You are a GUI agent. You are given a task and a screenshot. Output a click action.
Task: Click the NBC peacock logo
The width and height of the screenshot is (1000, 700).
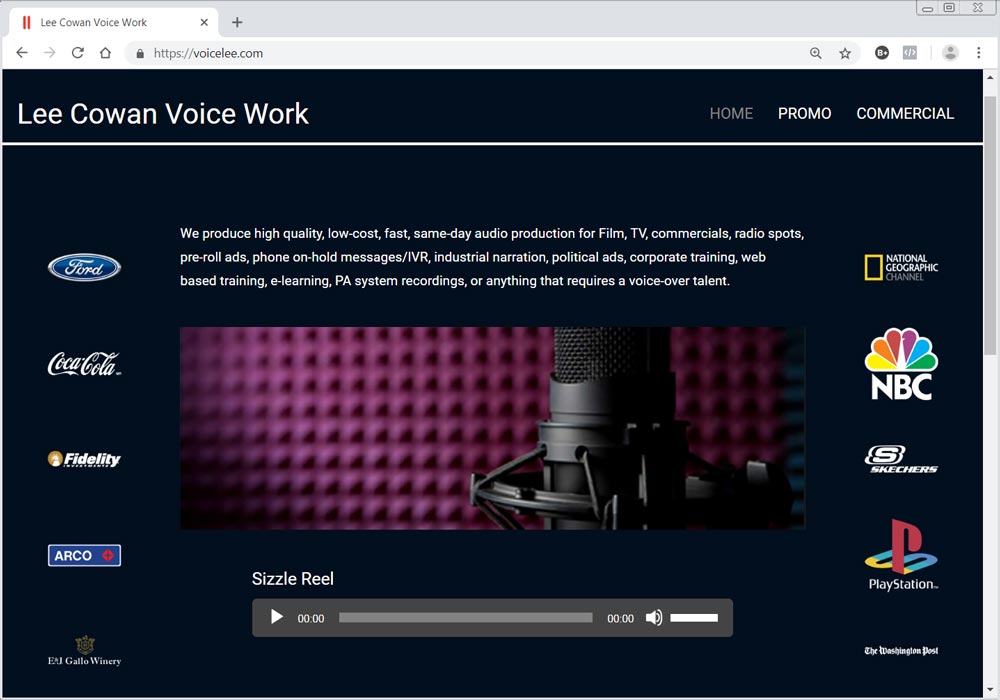coord(901,363)
